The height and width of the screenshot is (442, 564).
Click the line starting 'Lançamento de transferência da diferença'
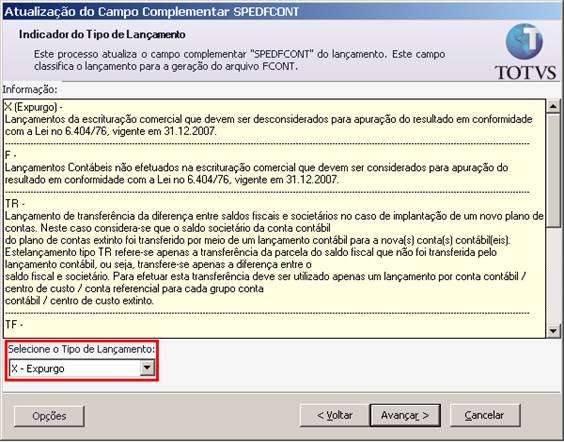(x=274, y=216)
